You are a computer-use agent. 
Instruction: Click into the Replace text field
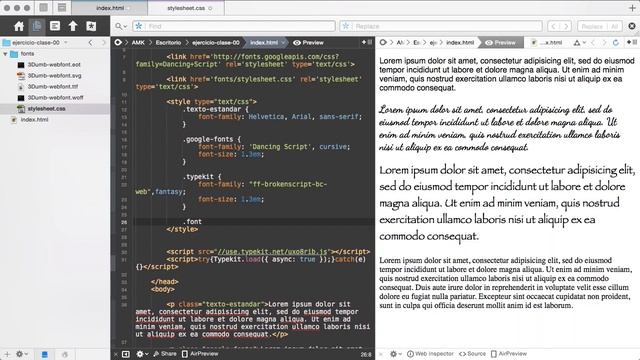coord(441,26)
